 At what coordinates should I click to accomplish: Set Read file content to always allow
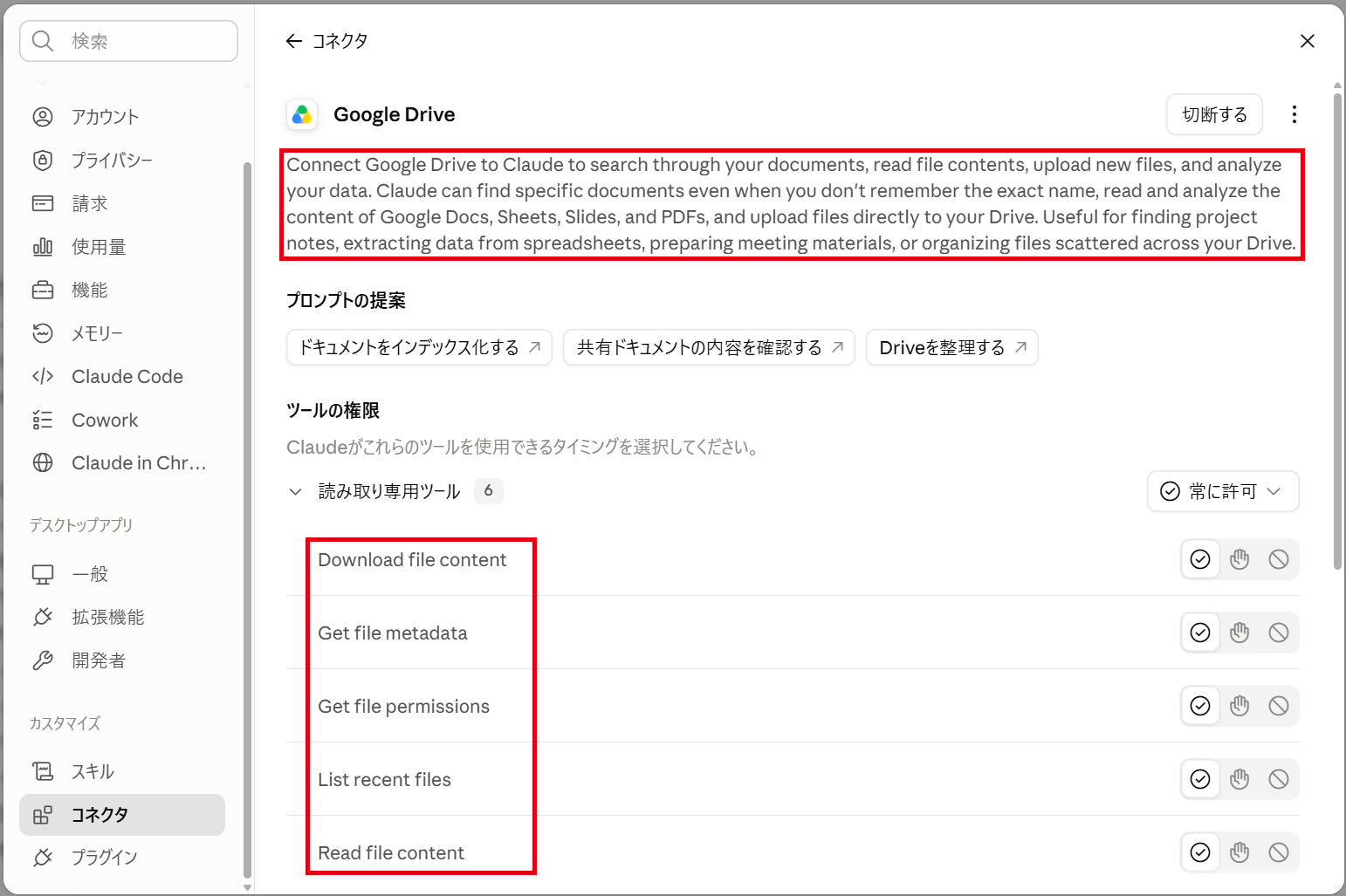point(1200,852)
